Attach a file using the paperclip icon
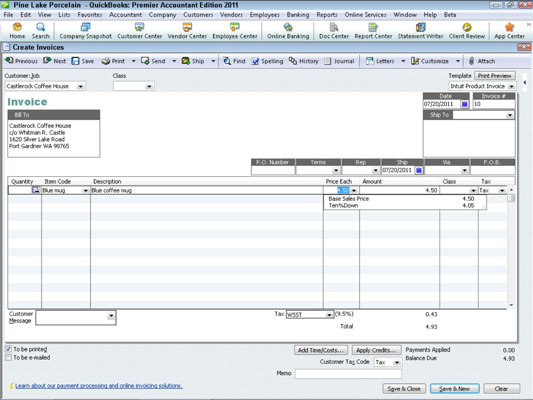Screen dimensions: 533x400 point(471,61)
